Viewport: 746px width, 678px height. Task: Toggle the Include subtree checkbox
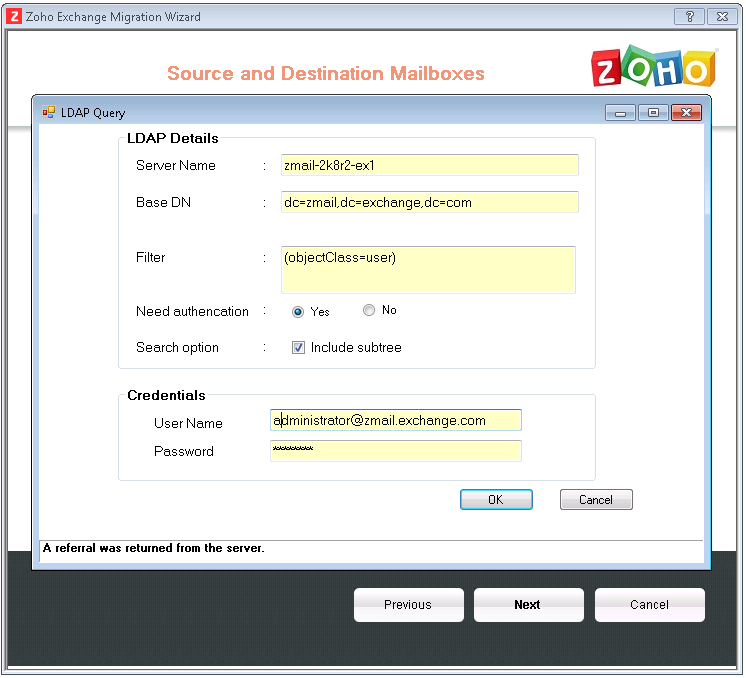(x=298, y=348)
